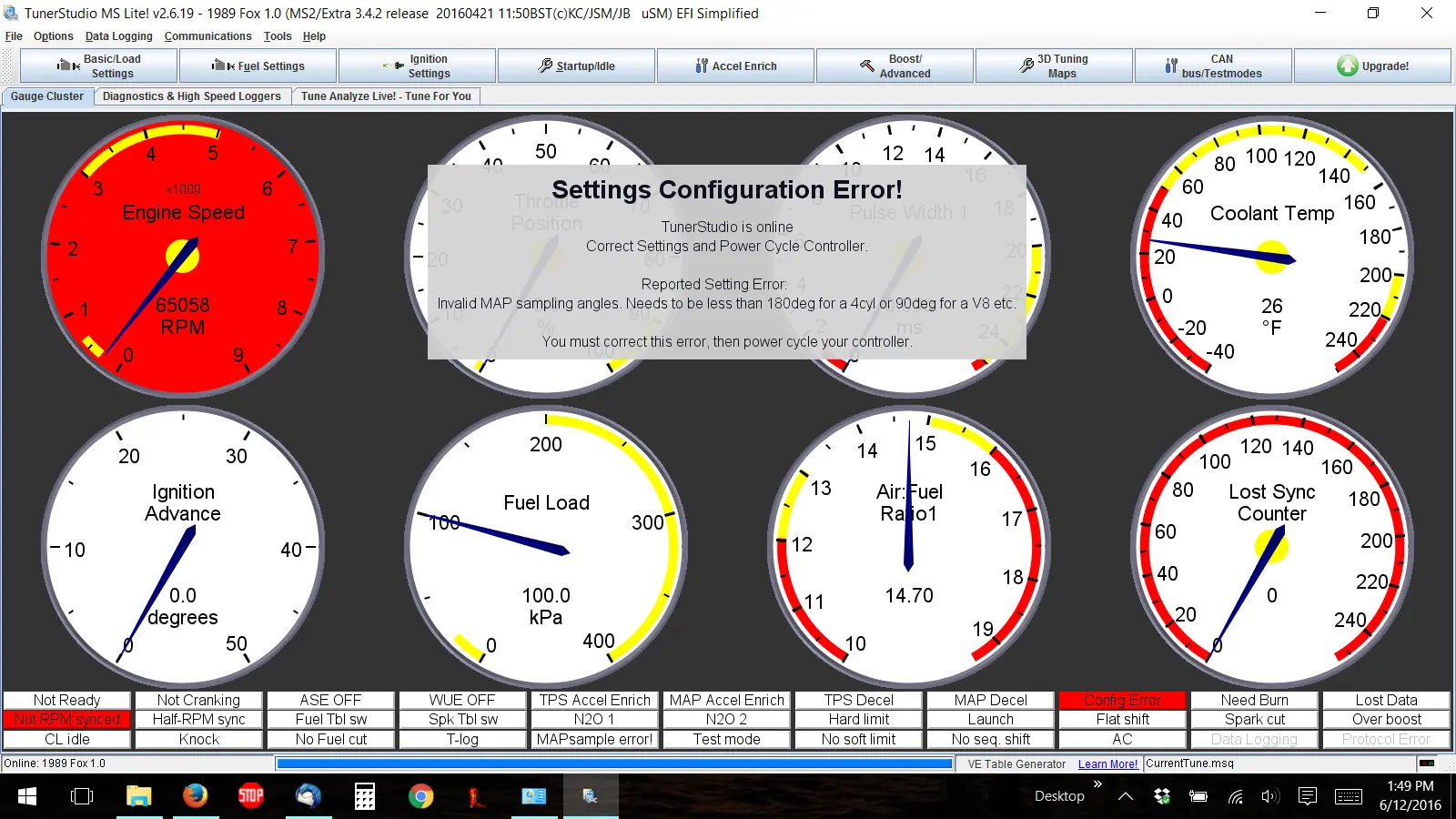Viewport: 1456px width, 819px height.
Task: Click the MAPsample error! indicator
Action: [x=595, y=739]
